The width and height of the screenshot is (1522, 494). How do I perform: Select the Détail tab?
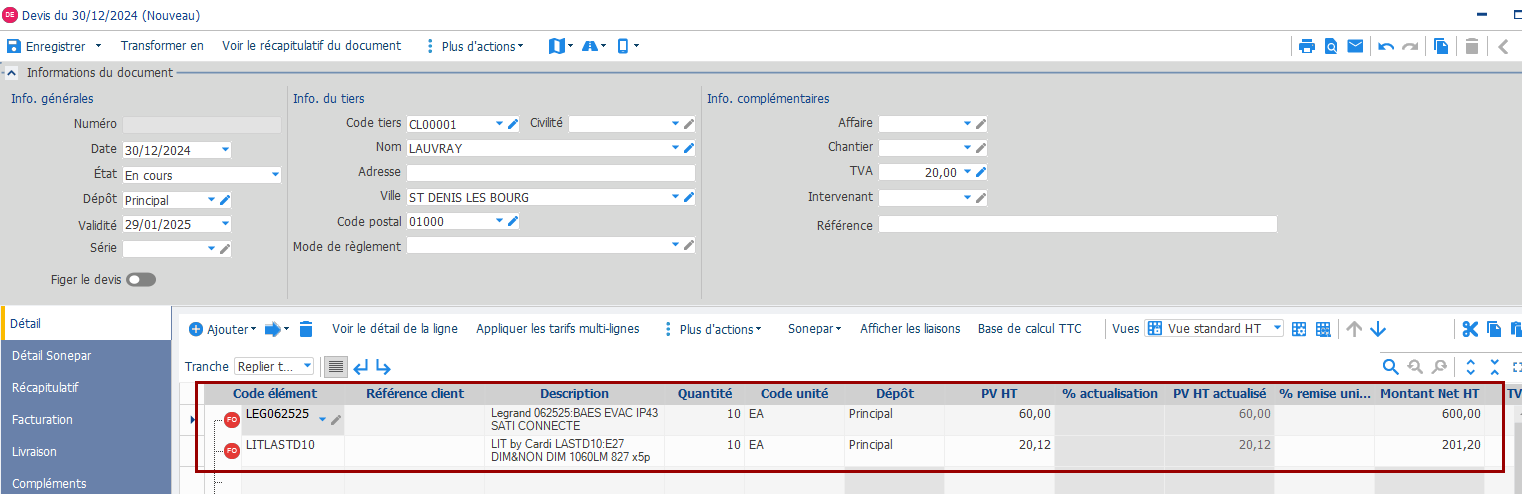pyautogui.click(x=86, y=324)
